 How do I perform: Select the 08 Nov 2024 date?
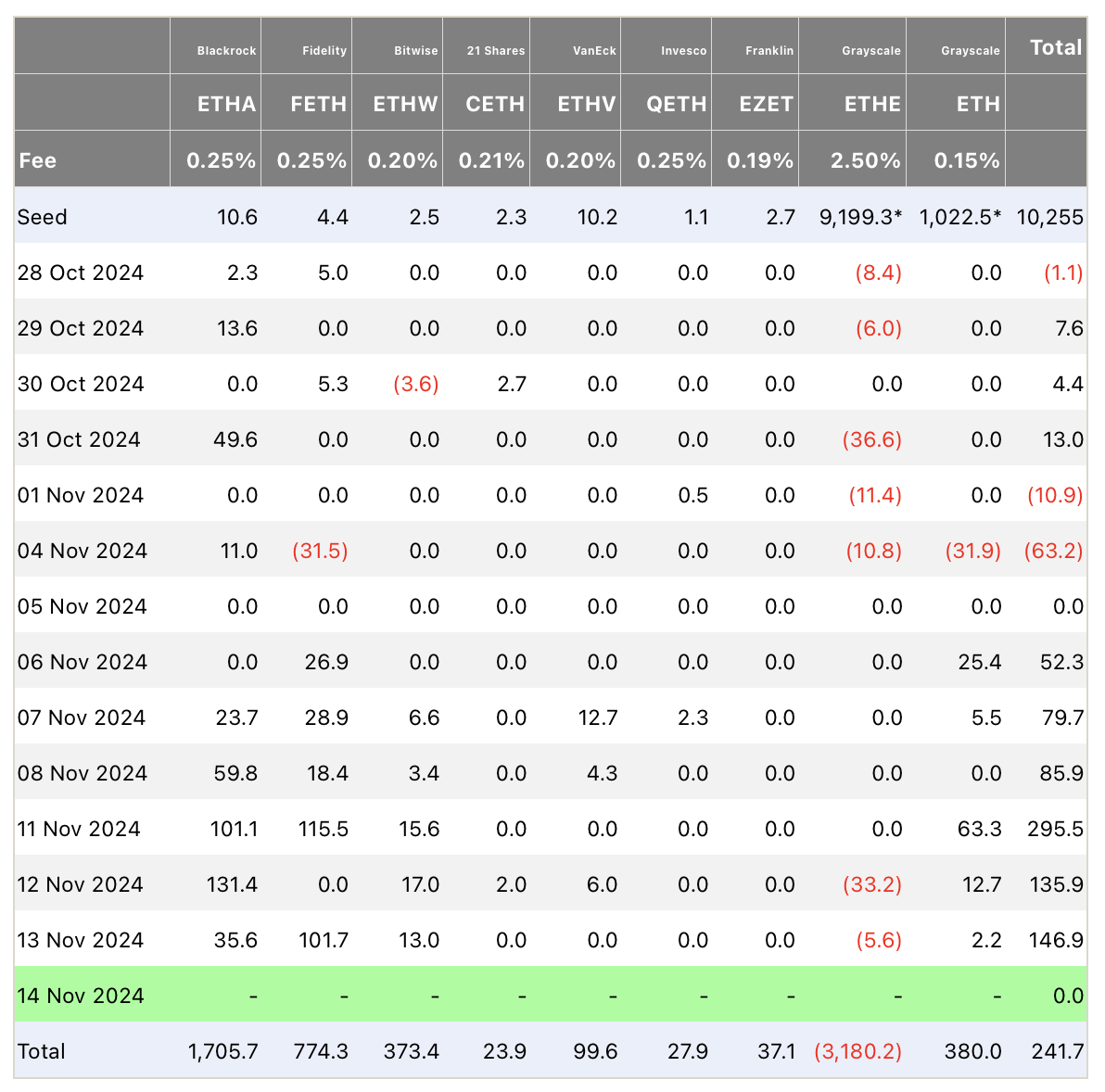[82, 773]
